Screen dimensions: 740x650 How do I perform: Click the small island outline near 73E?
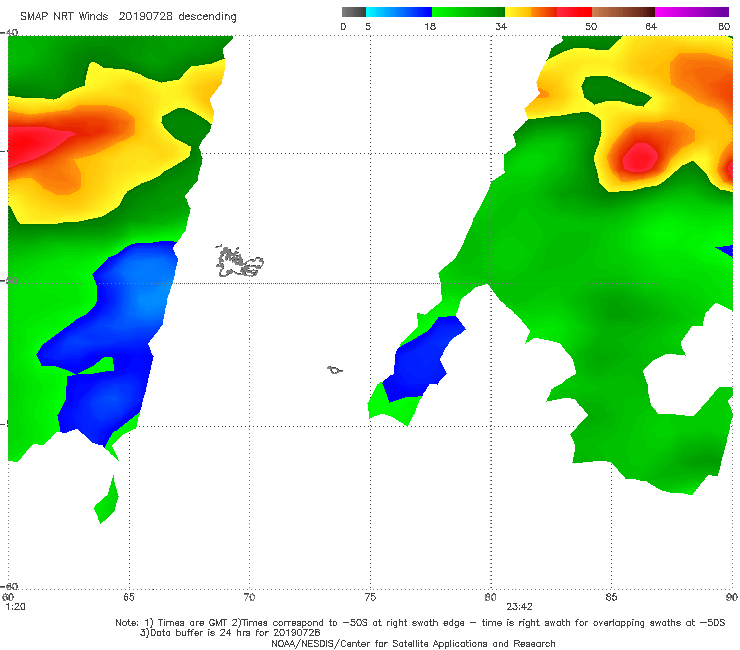pos(335,370)
